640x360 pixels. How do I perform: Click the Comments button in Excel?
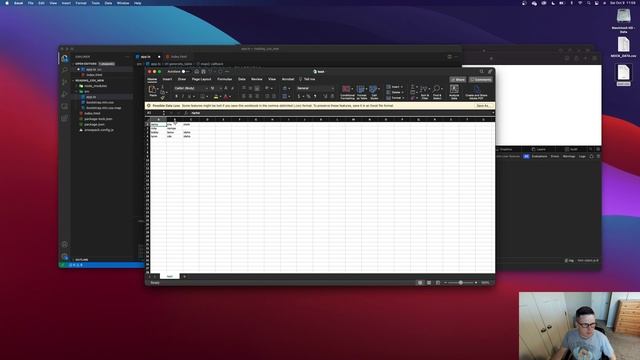tap(481, 80)
